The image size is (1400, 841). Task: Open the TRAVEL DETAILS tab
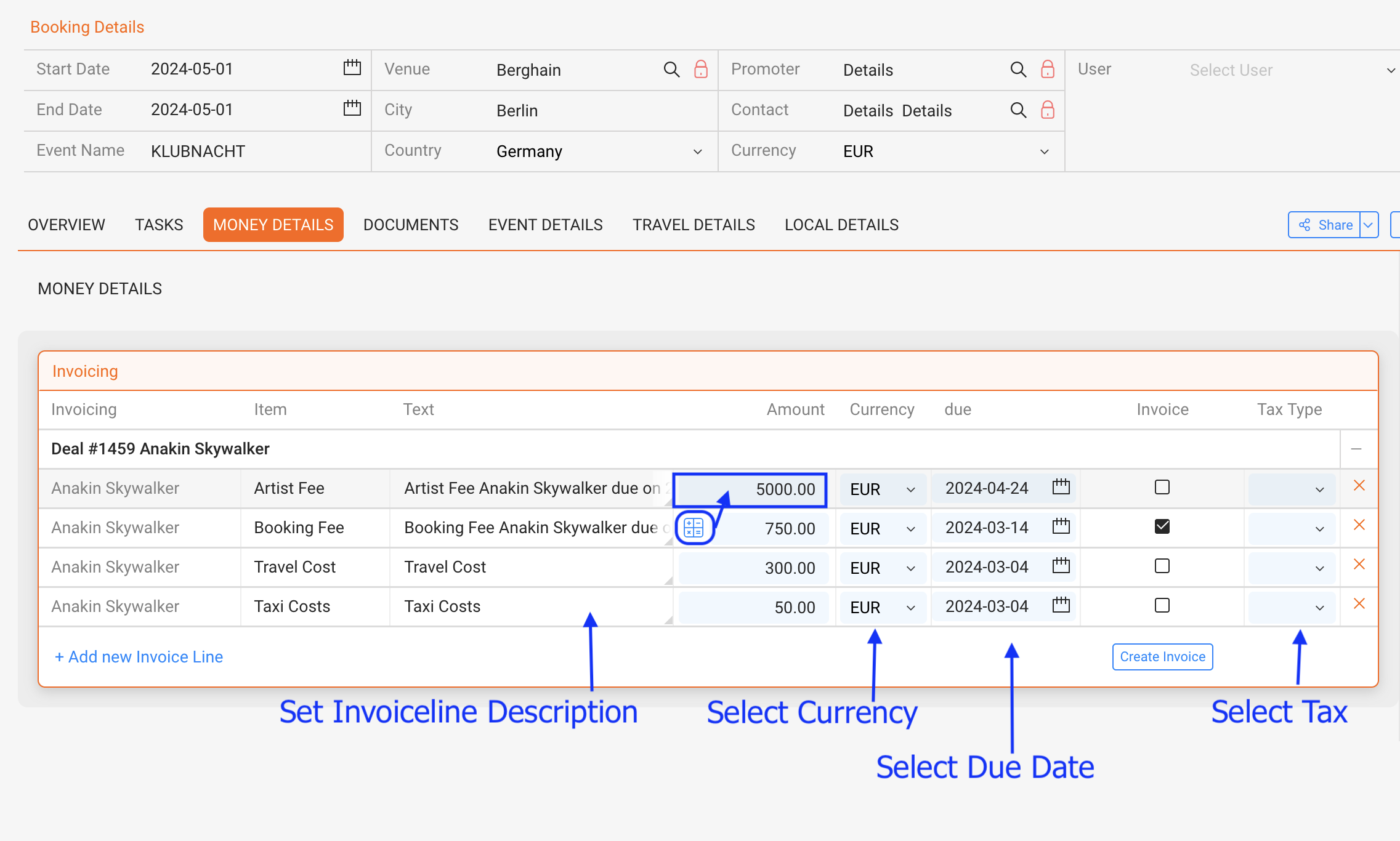coord(694,225)
